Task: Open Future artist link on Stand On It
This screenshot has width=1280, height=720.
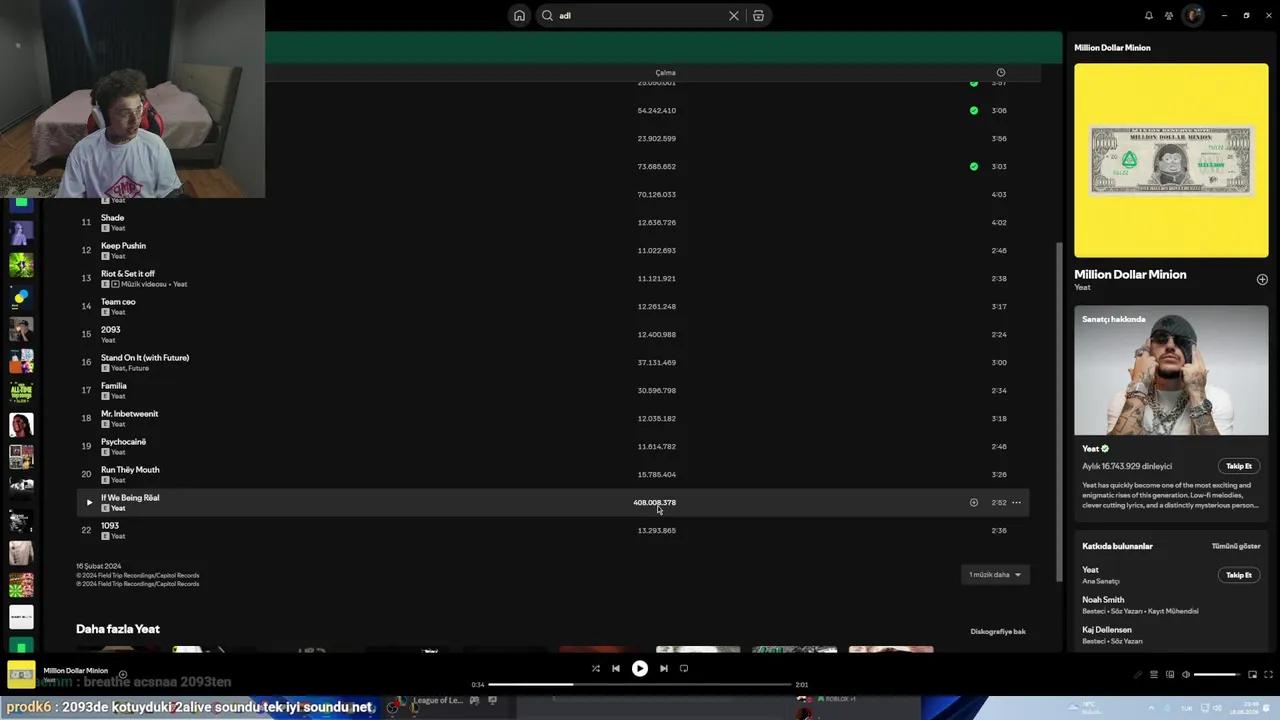Action: 139,368
